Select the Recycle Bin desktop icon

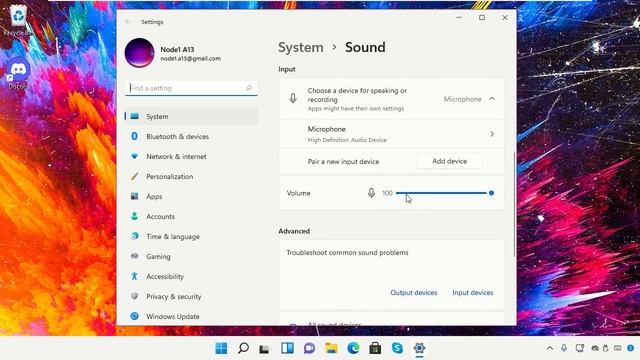(x=18, y=20)
